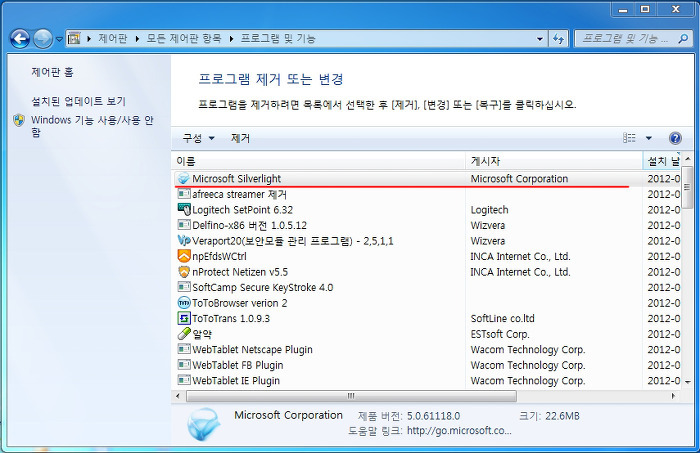Click the vertical scrollbar down arrow

click(688, 382)
